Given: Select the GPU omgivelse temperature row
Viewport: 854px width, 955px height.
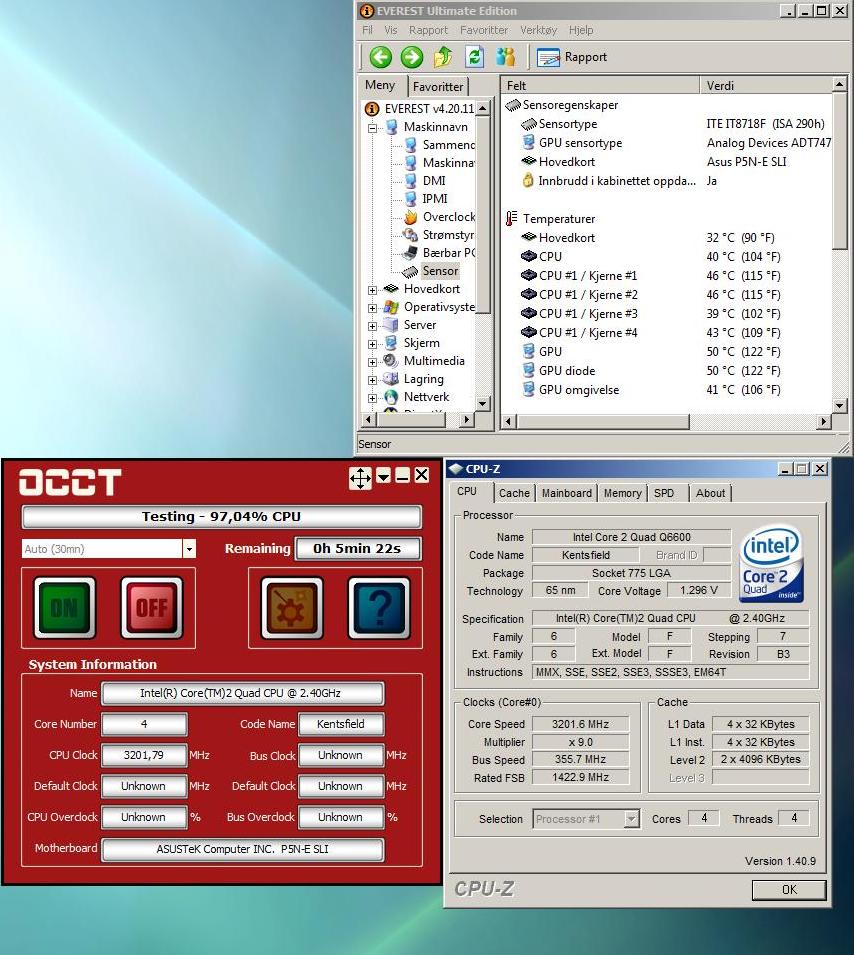Looking at the screenshot, I should click(x=667, y=390).
